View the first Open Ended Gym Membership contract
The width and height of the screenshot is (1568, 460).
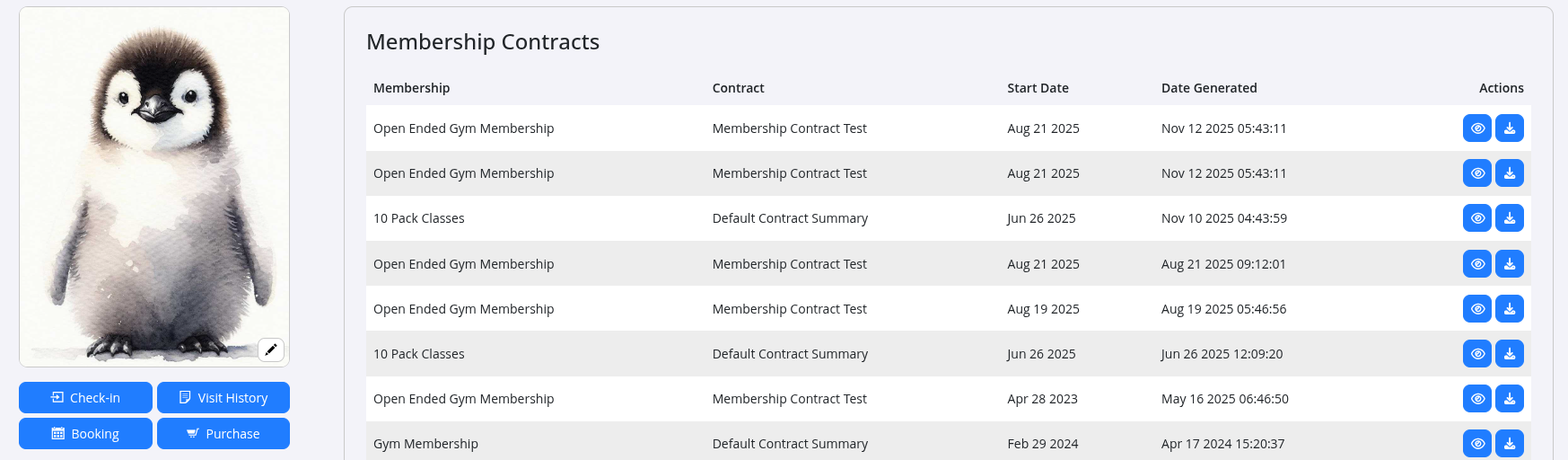(x=1477, y=128)
